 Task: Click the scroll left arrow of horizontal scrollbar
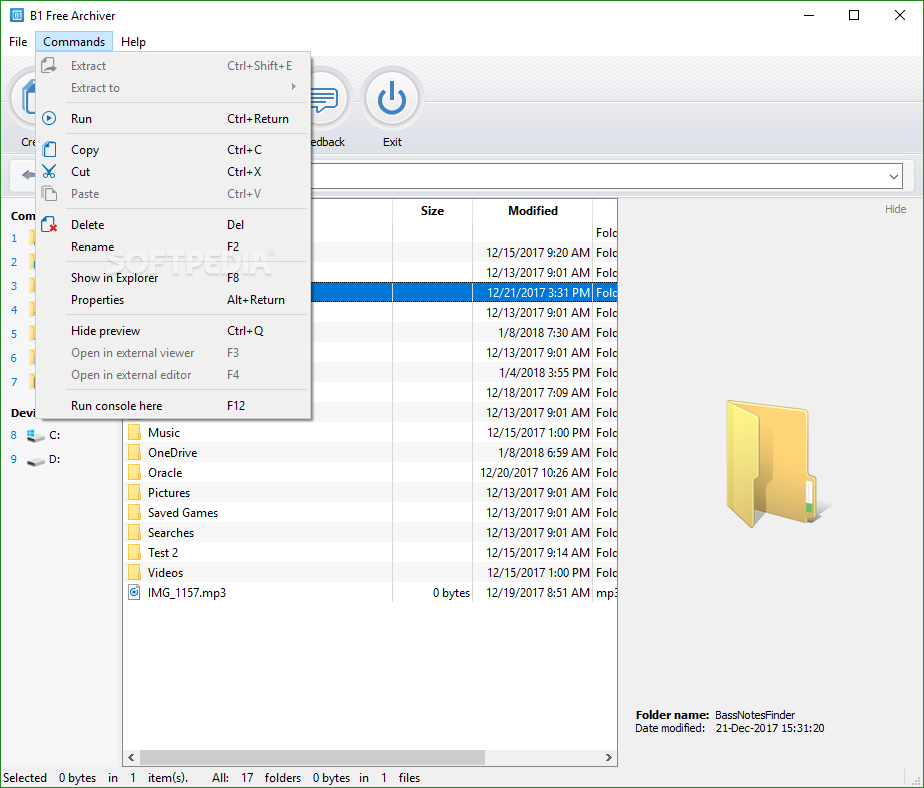click(x=131, y=757)
